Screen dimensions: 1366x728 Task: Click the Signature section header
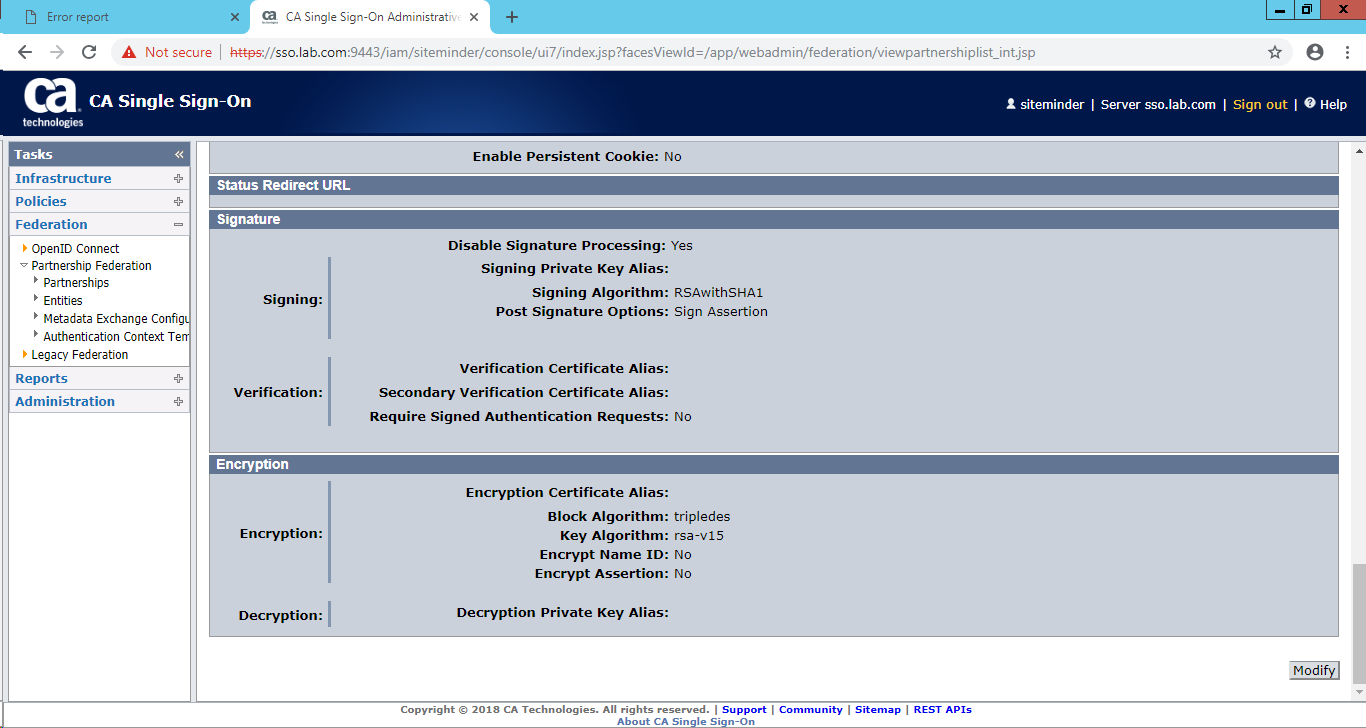pyautogui.click(x=774, y=219)
